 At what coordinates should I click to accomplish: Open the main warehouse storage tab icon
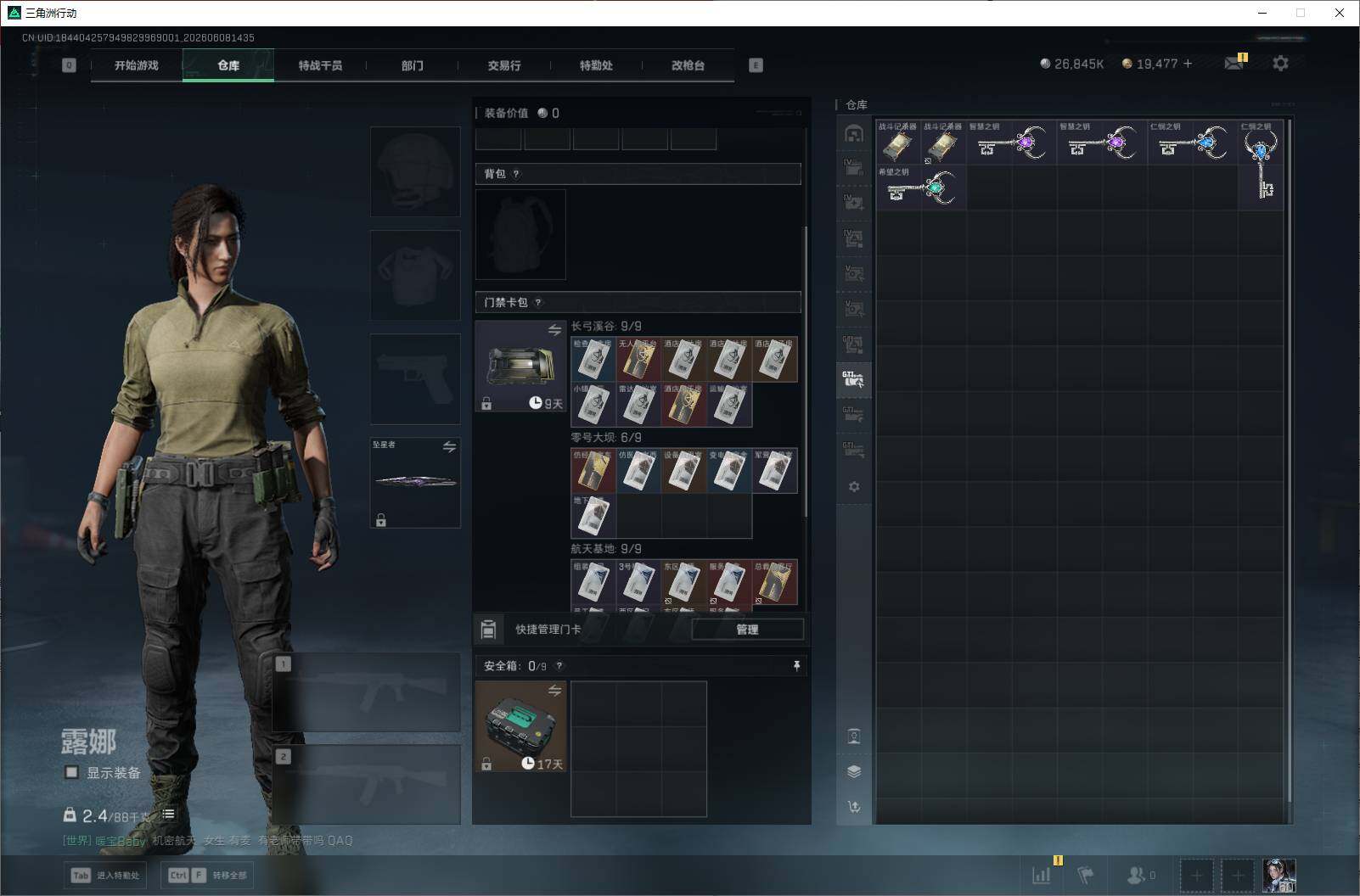pyautogui.click(x=854, y=133)
